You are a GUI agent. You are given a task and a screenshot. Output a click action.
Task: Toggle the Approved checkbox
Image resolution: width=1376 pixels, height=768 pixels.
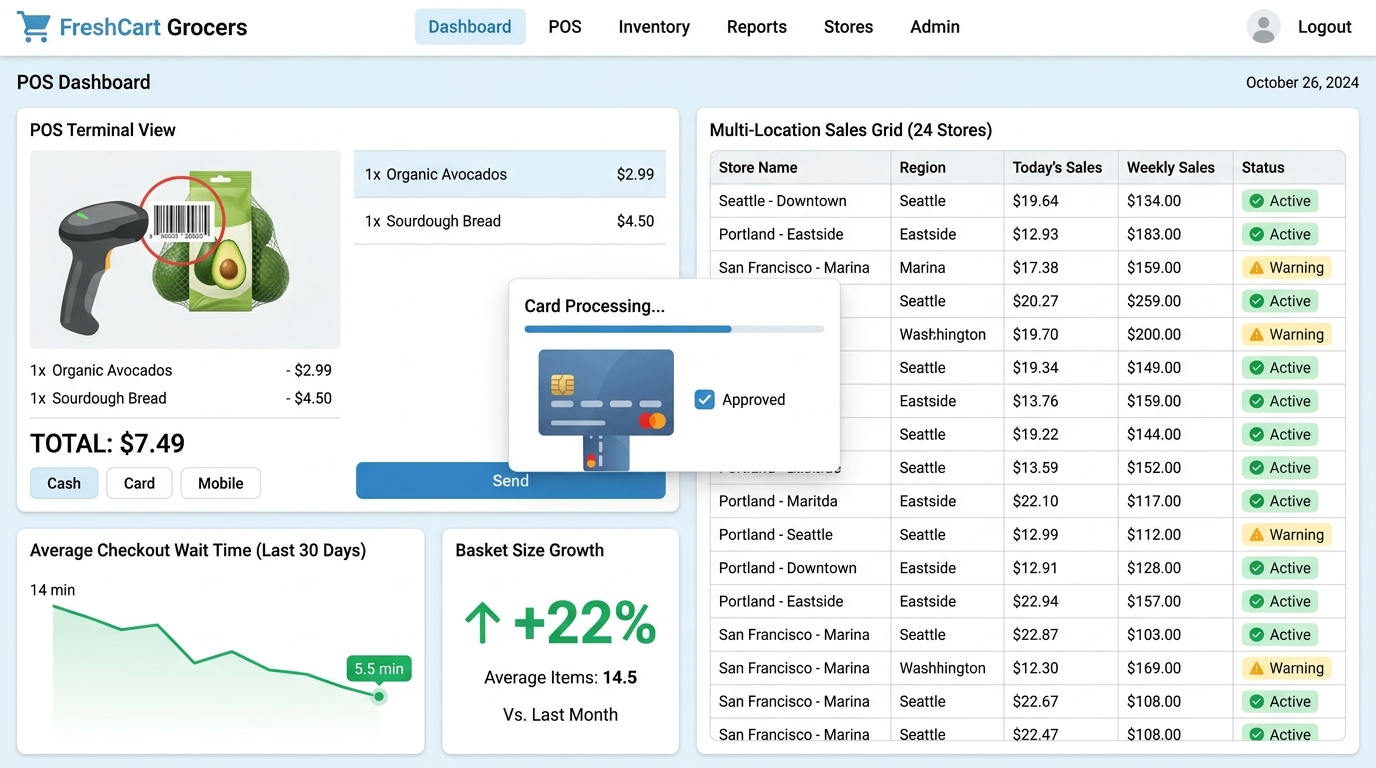tap(705, 400)
